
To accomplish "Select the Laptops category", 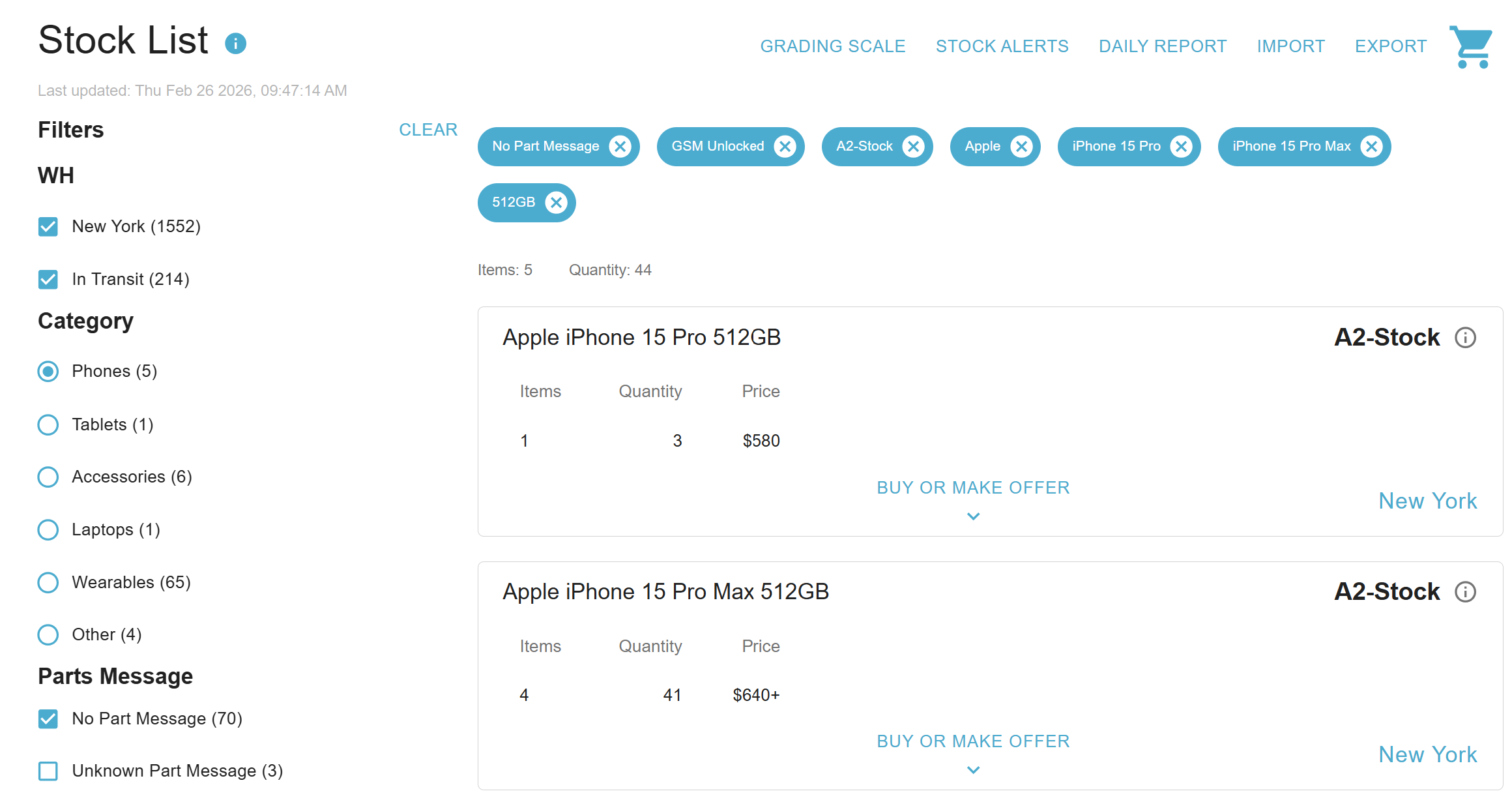I will pyautogui.click(x=48, y=530).
